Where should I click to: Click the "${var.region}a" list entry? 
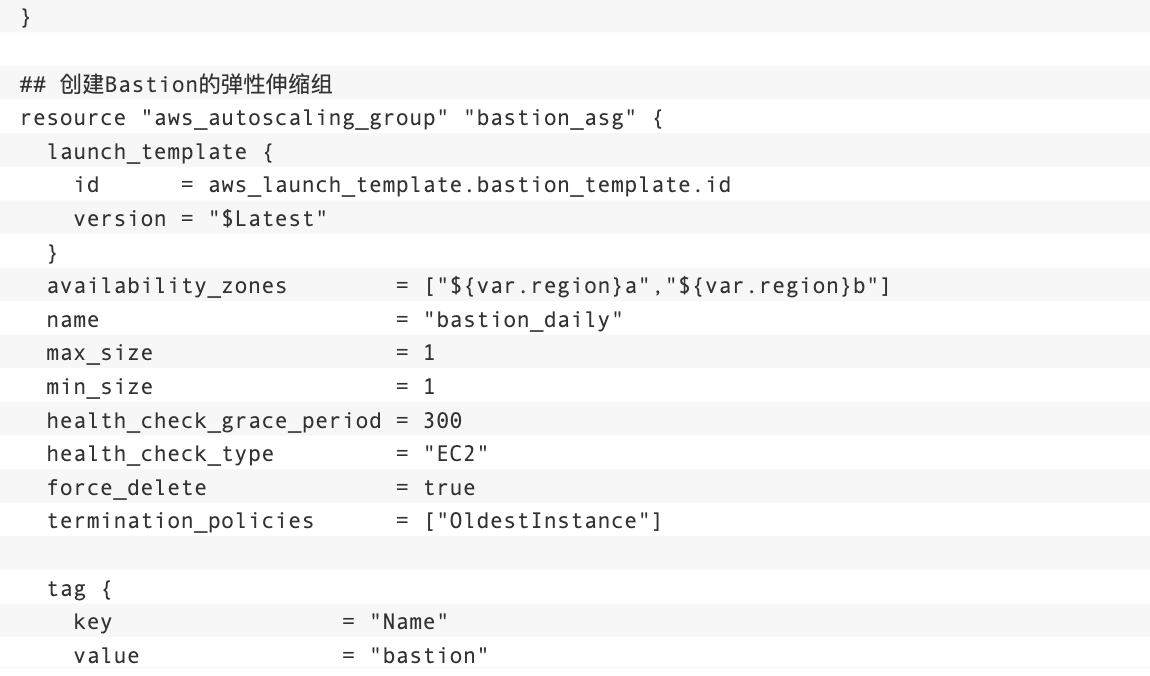pos(543,286)
